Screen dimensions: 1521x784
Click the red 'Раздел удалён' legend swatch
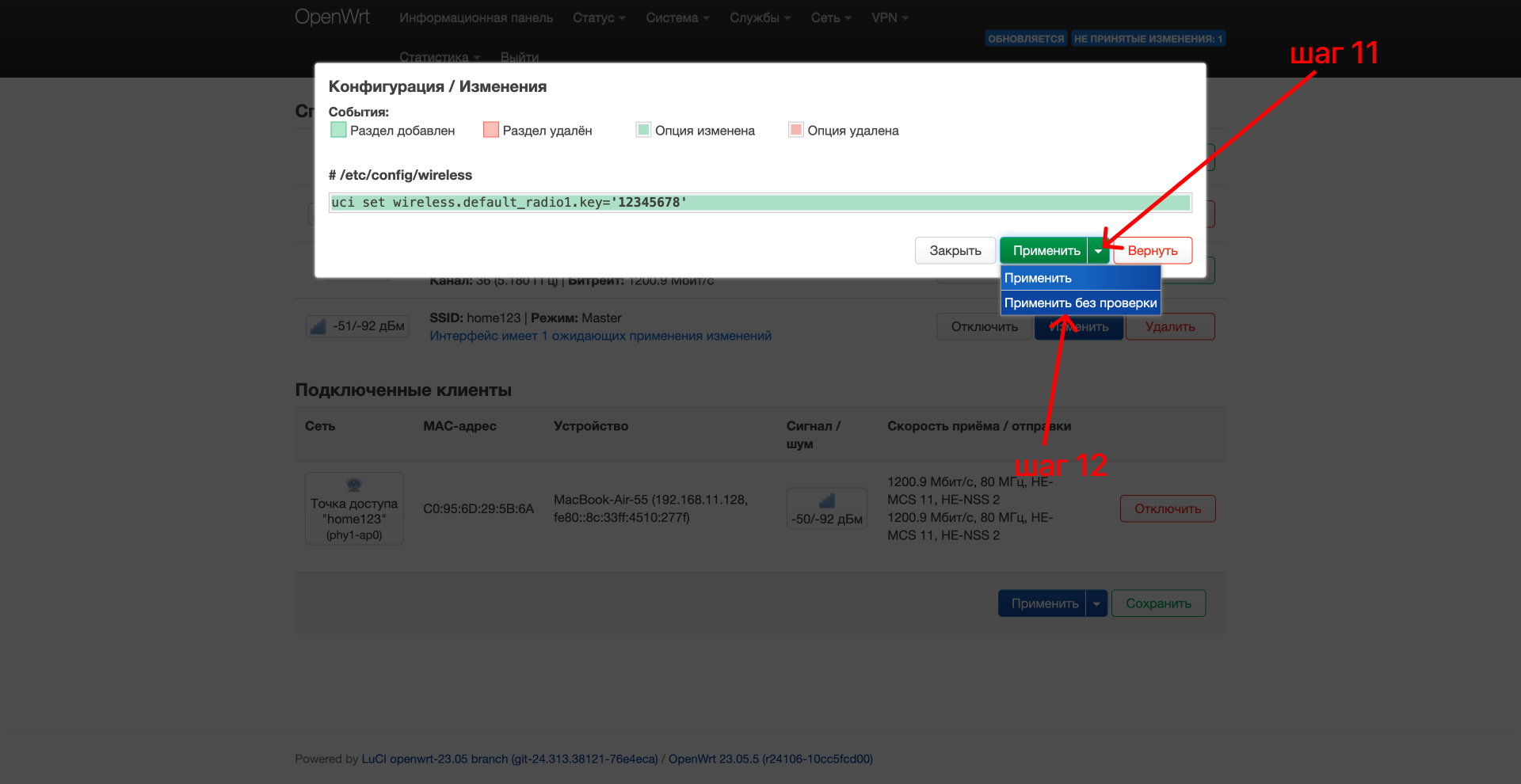(x=491, y=130)
